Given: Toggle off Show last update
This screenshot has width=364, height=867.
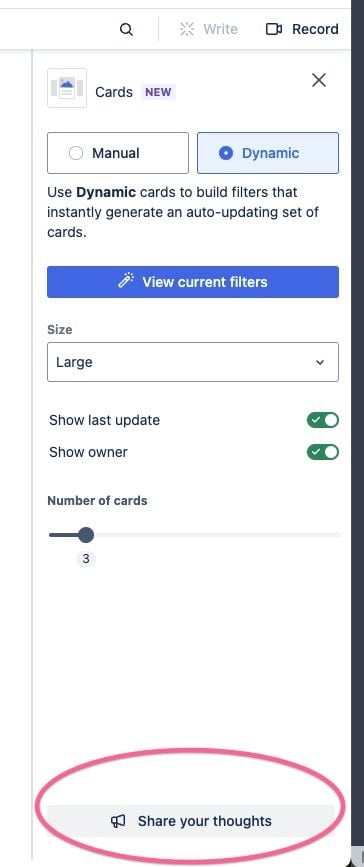Looking at the screenshot, I should 323,420.
